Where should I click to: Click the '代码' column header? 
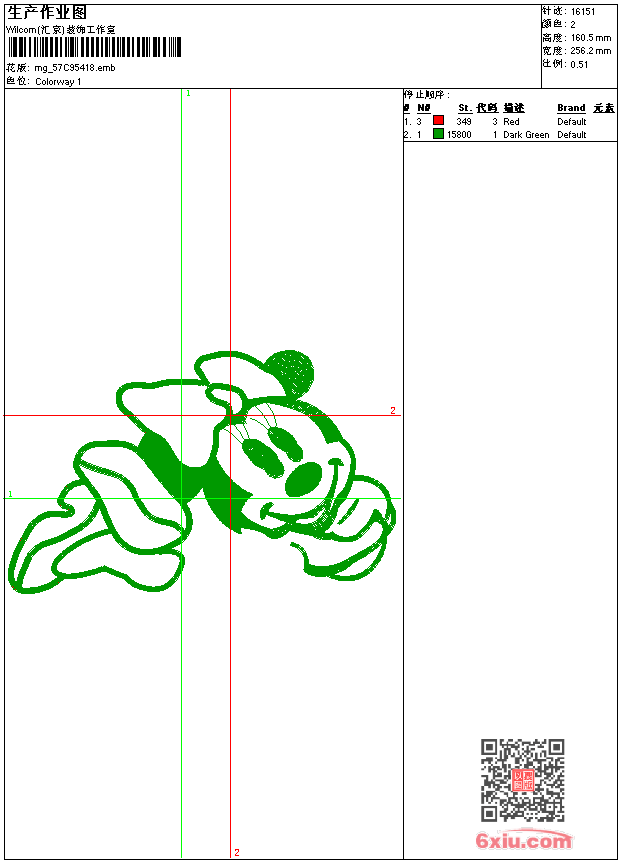pos(487,108)
